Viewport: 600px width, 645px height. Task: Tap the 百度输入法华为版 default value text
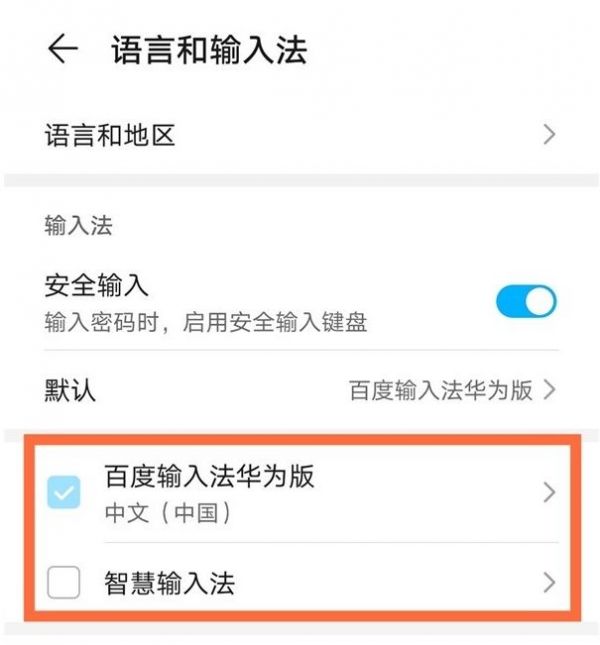[440, 390]
